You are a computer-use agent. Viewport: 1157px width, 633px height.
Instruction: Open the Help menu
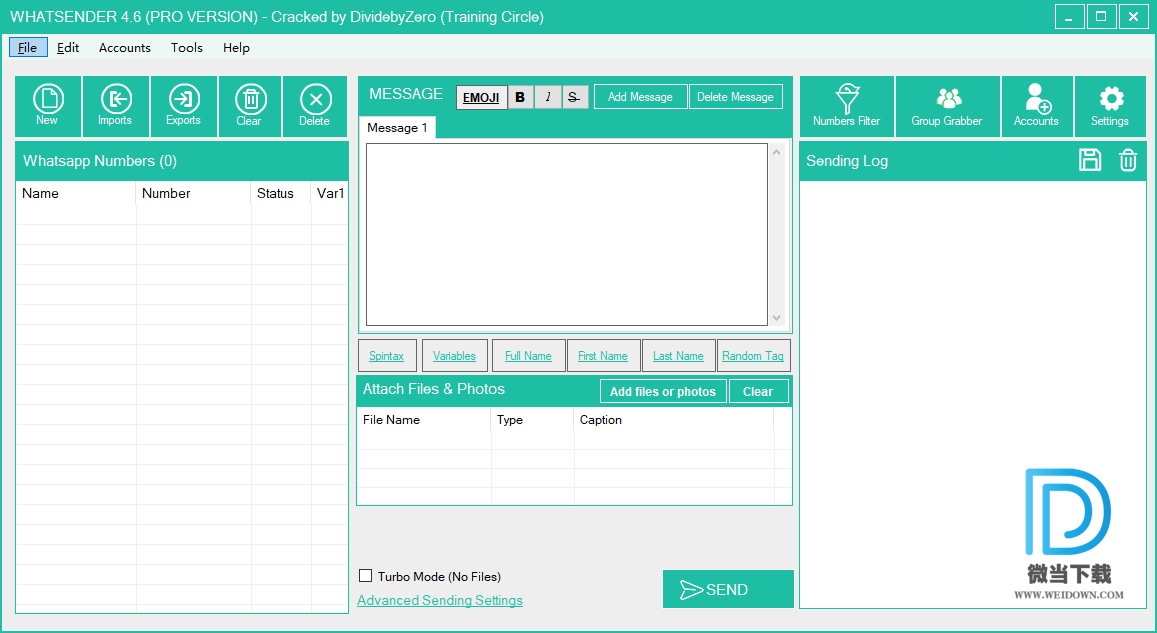236,47
